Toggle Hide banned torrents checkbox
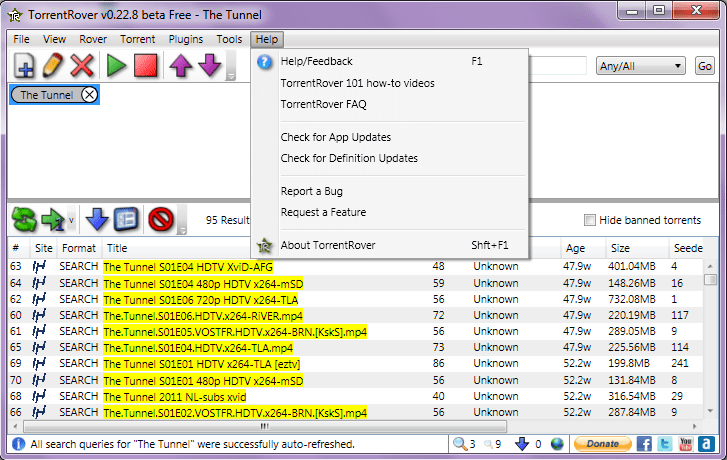This screenshot has height=460, width=727. point(590,220)
